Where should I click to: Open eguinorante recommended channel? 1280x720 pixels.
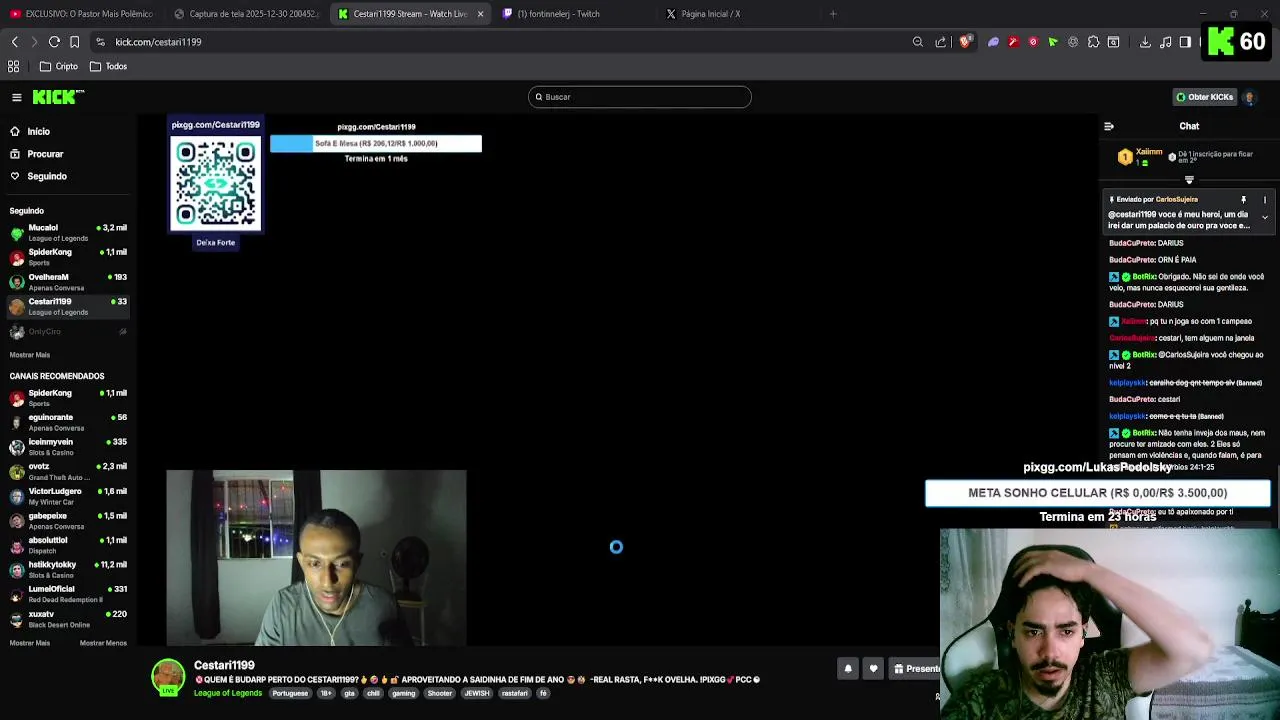[68, 422]
